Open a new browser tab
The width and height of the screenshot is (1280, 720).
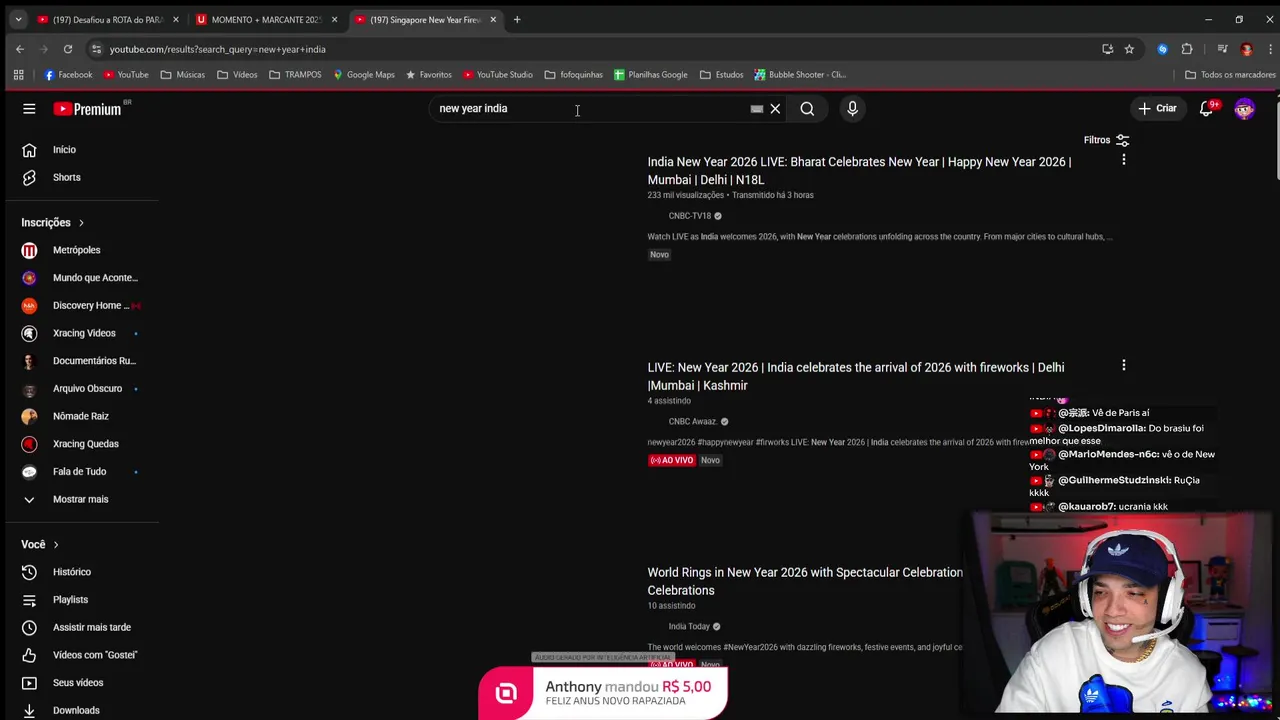pyautogui.click(x=517, y=20)
